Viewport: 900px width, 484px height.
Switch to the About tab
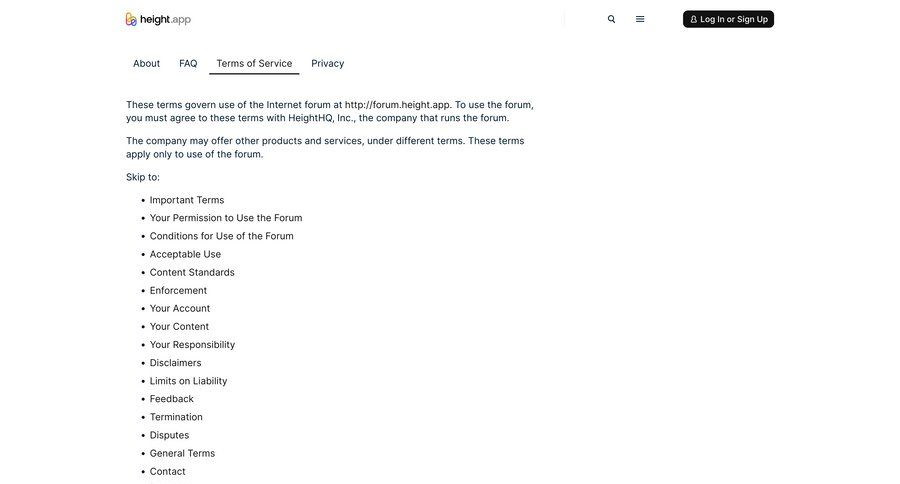point(146,63)
